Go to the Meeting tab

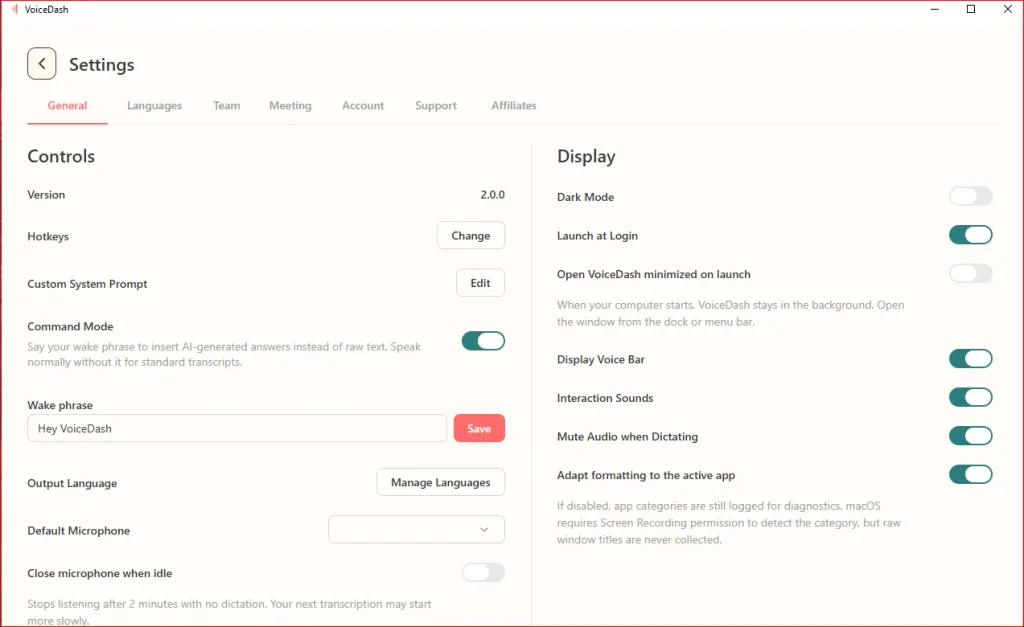tap(290, 106)
